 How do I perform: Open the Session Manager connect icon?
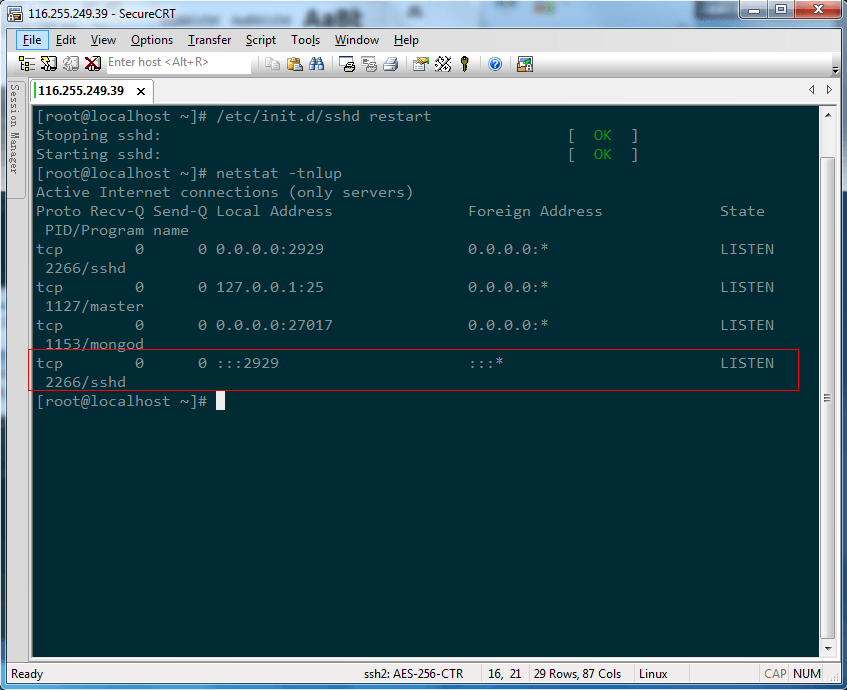27,63
